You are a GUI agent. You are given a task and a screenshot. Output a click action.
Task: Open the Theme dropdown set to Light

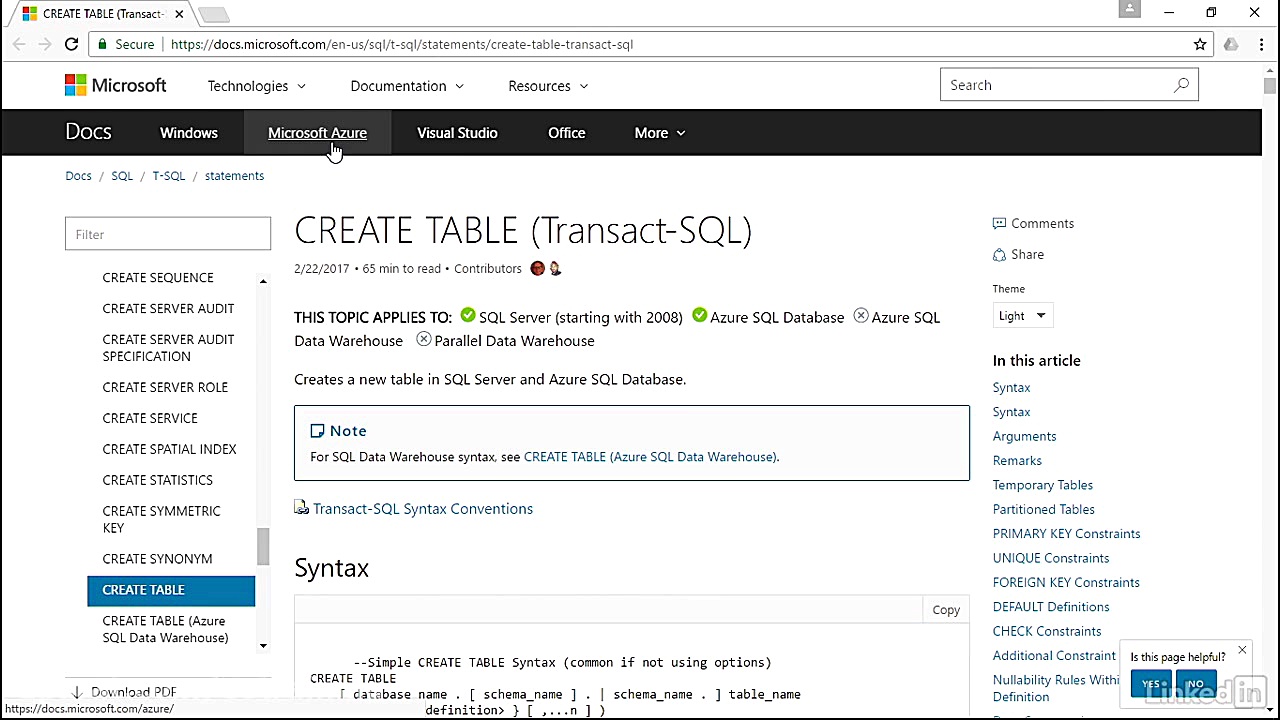coord(1022,315)
